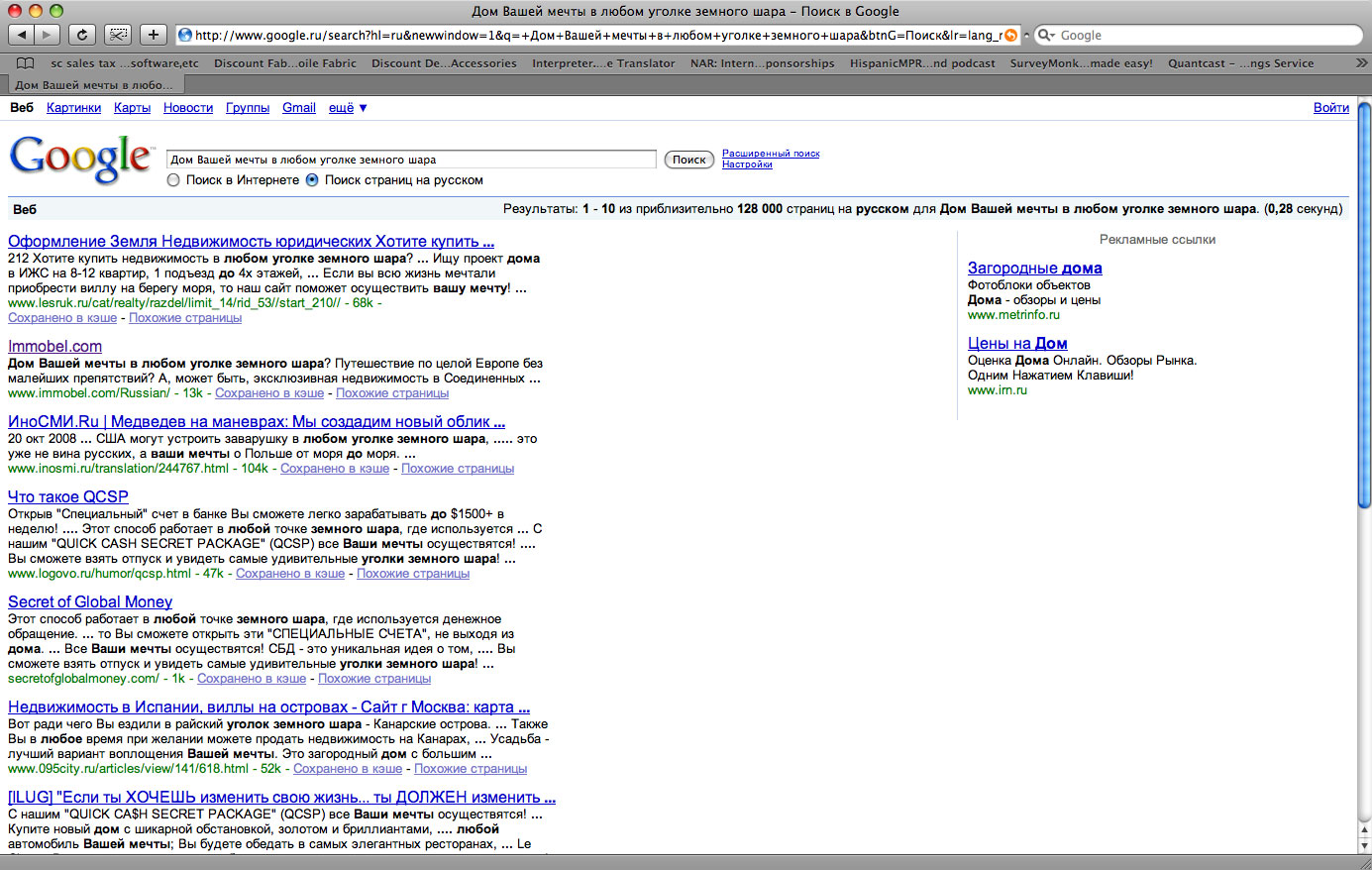Click the 'Поиск' search button
The height and width of the screenshot is (870, 1372).
pyautogui.click(x=689, y=160)
